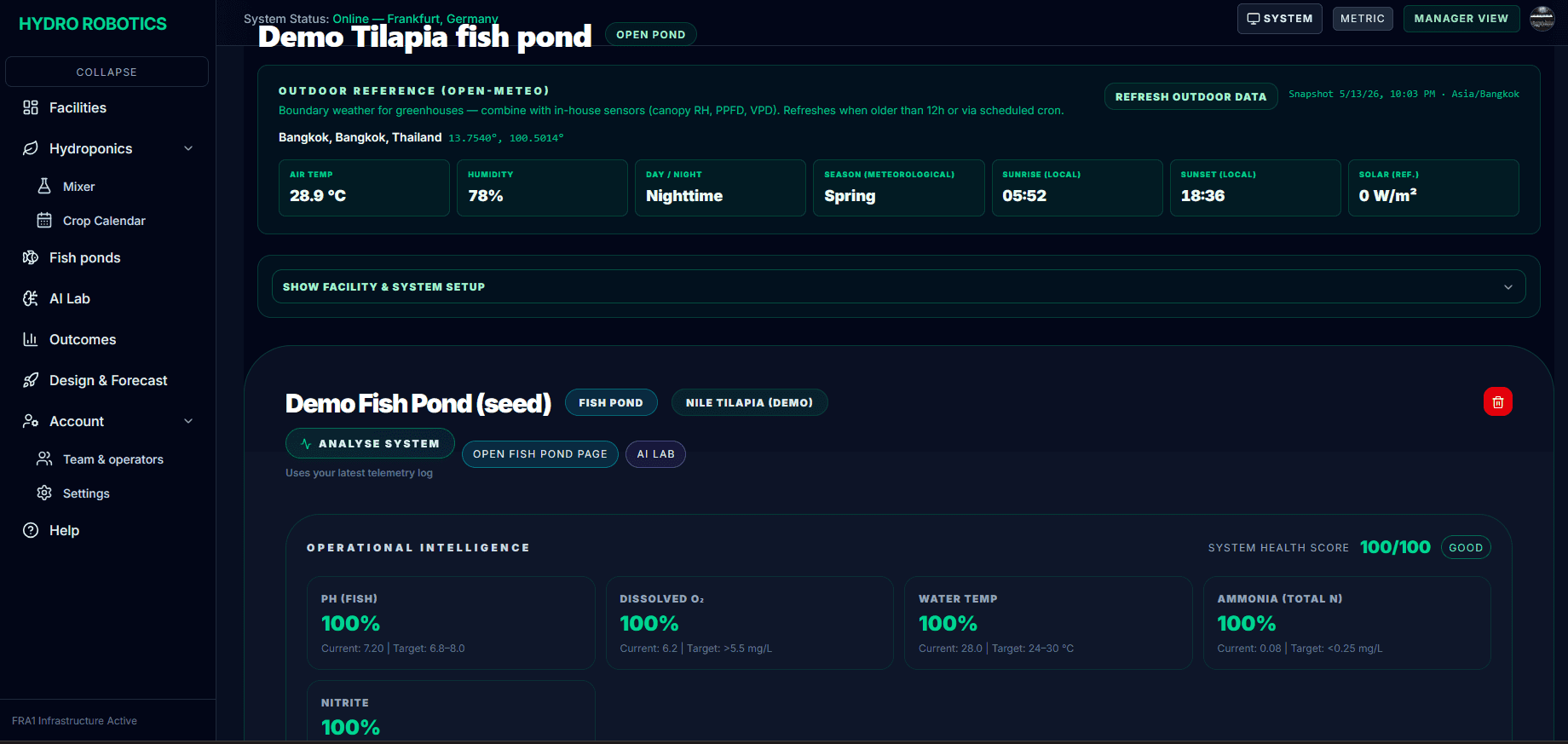Image resolution: width=1568 pixels, height=744 pixels.
Task: Click the Dissolved O₂ 100% card
Action: [750, 623]
